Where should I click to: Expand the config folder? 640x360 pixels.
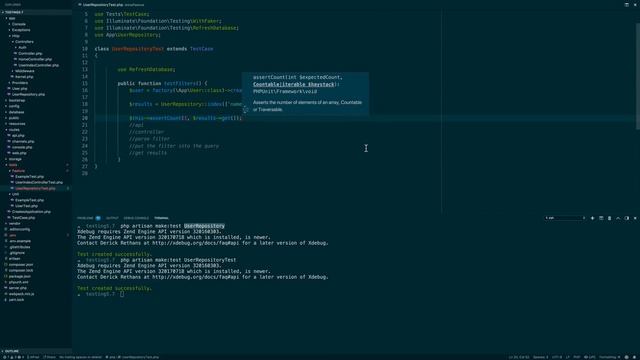14,106
